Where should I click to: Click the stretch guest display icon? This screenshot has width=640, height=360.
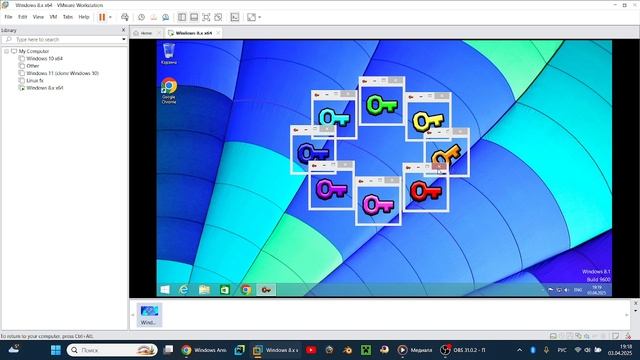(251, 17)
